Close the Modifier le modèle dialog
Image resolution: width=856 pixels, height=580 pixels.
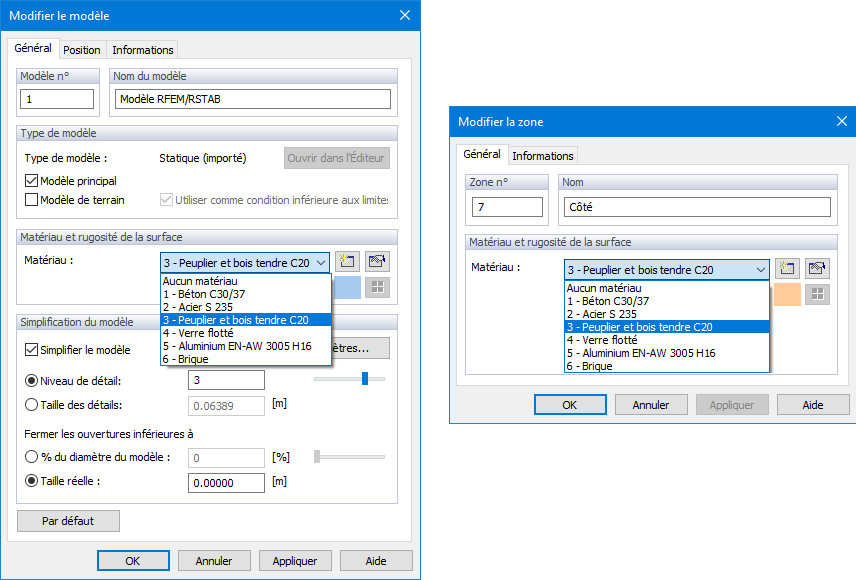(x=405, y=15)
